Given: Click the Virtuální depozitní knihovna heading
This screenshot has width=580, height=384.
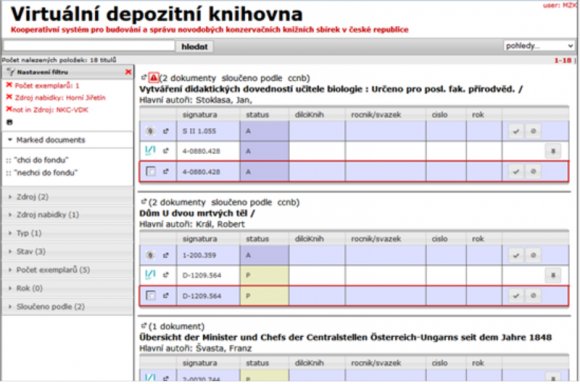Looking at the screenshot, I should coord(157,15).
